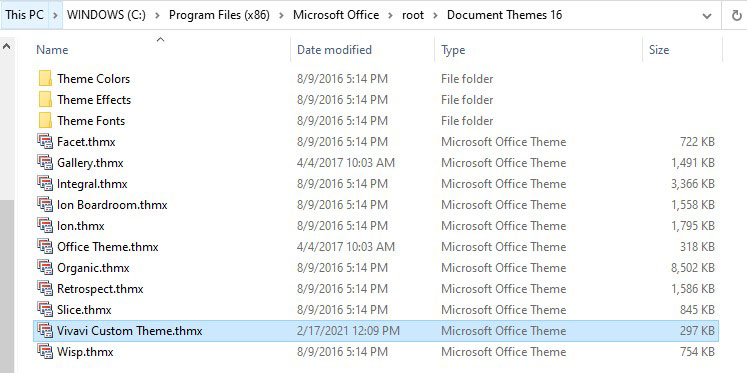Click the 1,586 KB size value
This screenshot has height=373, width=747.
pos(693,288)
